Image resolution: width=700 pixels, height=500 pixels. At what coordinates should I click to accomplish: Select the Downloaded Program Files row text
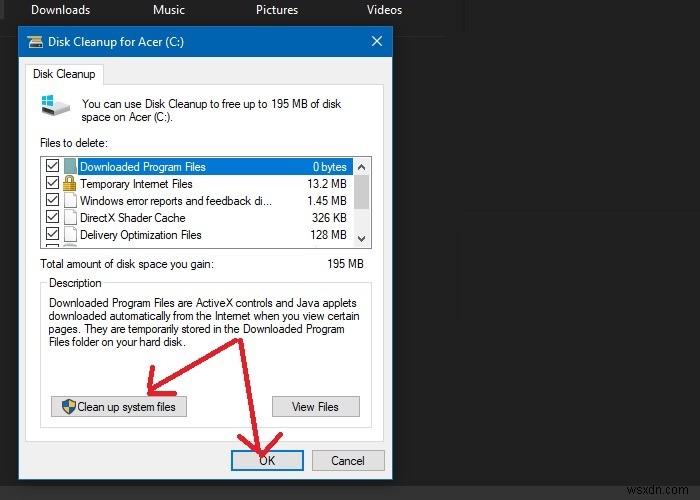click(143, 167)
